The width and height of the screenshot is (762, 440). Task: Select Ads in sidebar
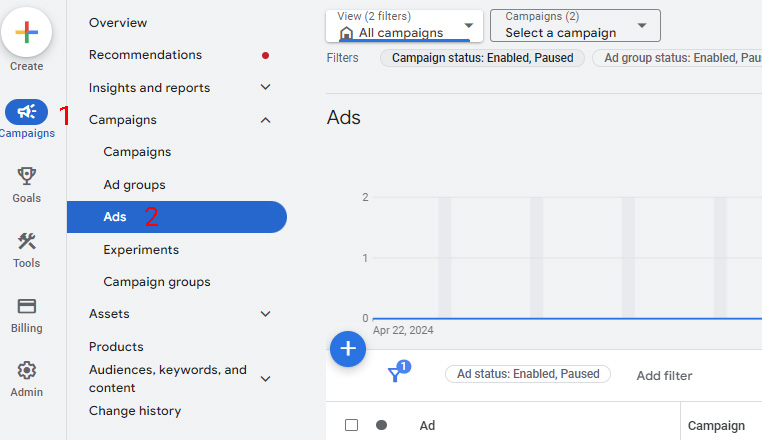(177, 217)
